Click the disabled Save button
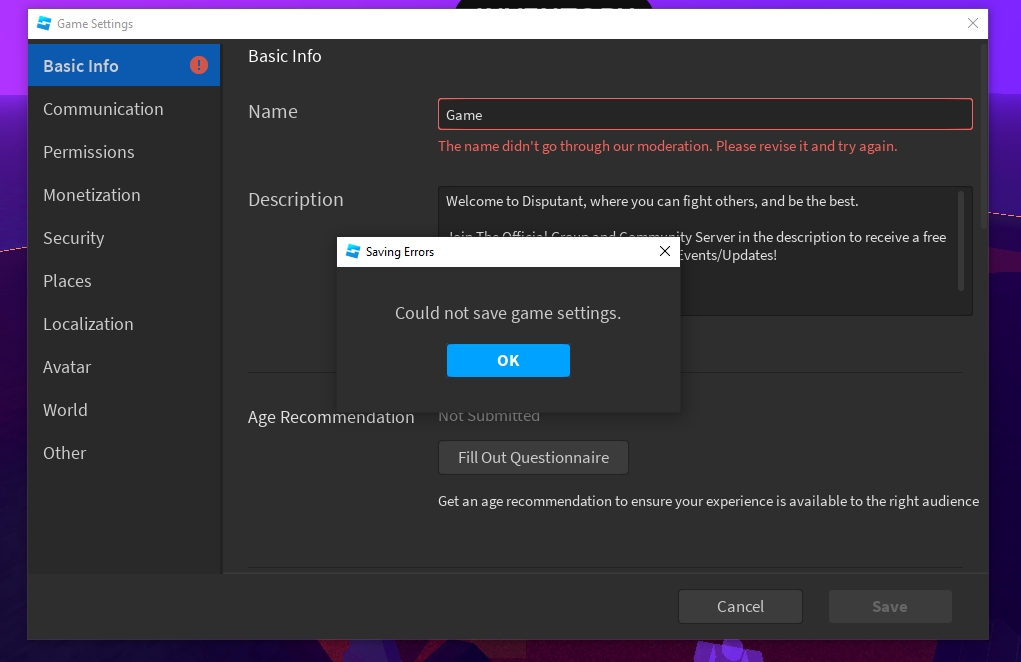This screenshot has height=662, width=1021. (889, 606)
